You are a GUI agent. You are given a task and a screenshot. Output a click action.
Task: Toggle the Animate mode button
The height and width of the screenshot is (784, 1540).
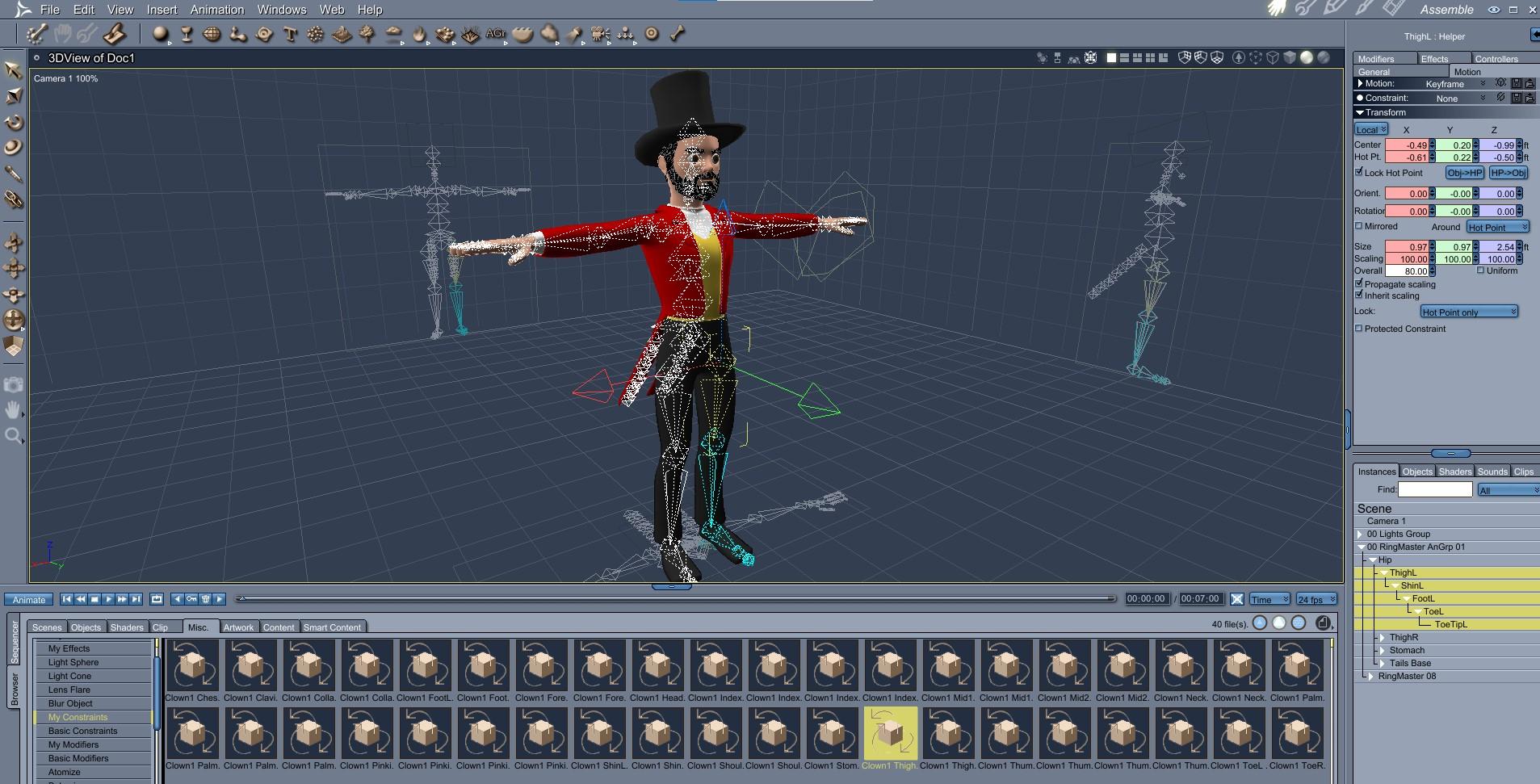point(29,599)
